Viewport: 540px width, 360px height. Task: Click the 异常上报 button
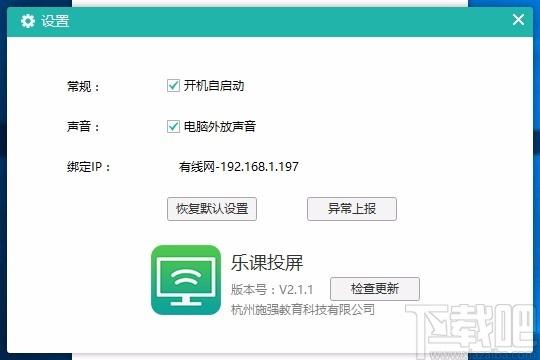tap(352, 209)
